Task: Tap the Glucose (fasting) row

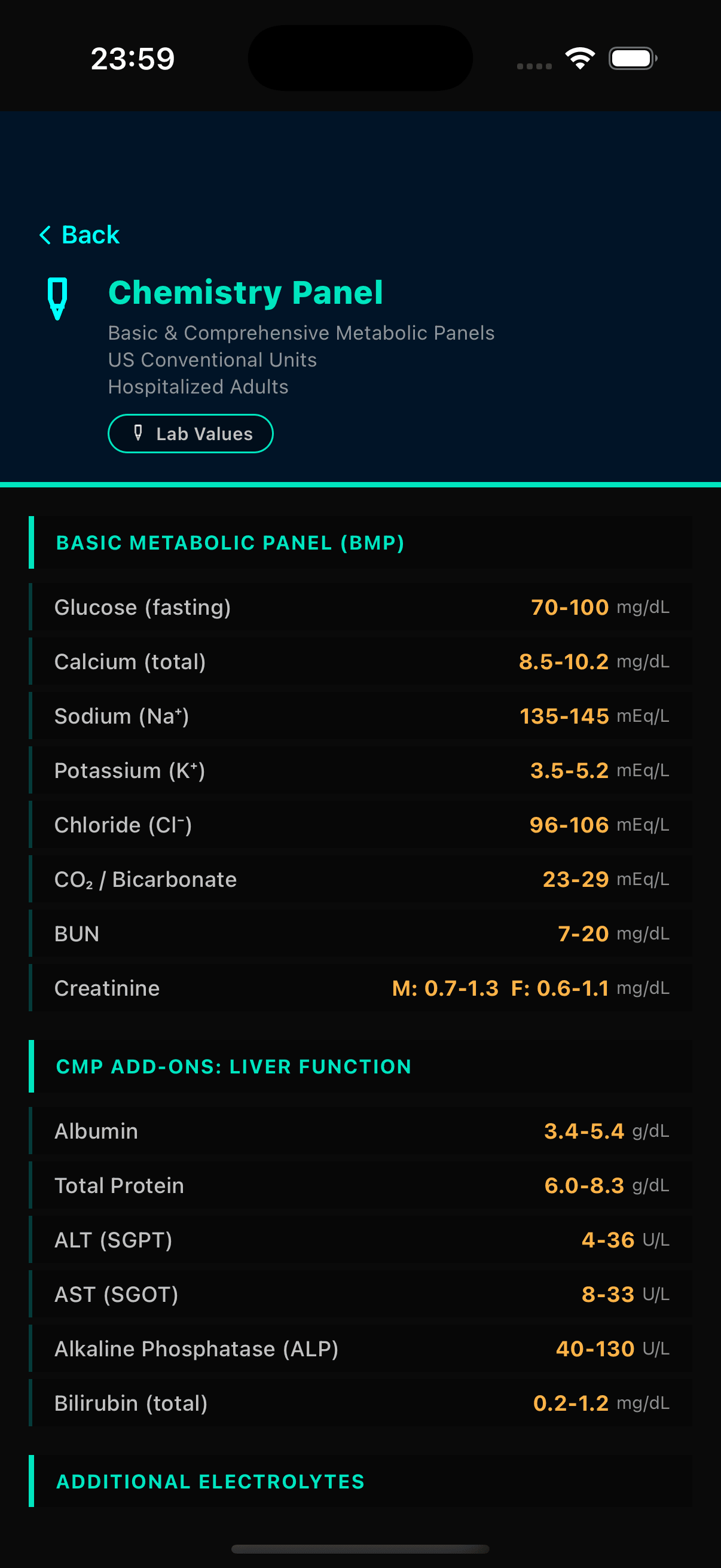Action: [360, 607]
